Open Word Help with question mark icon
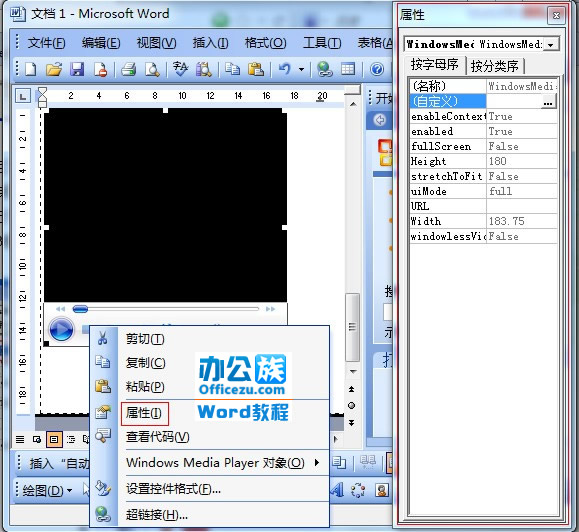Image resolution: width=579 pixels, height=532 pixels. (x=377, y=69)
